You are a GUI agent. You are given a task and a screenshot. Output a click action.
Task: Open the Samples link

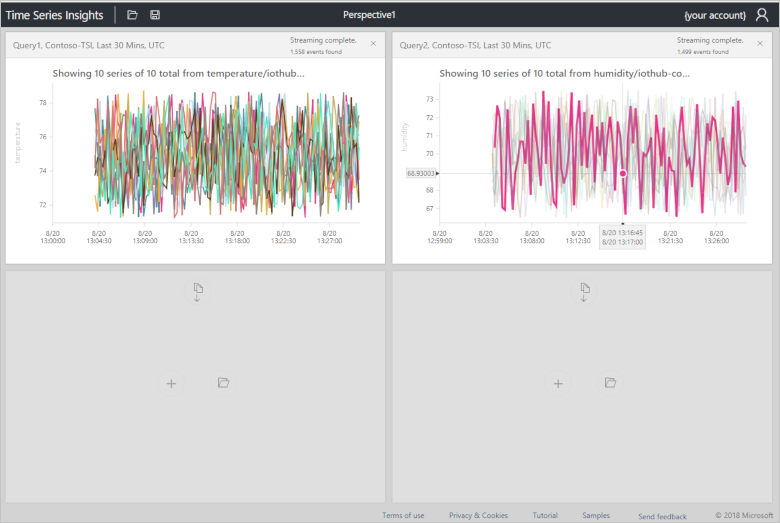pyautogui.click(x=595, y=515)
